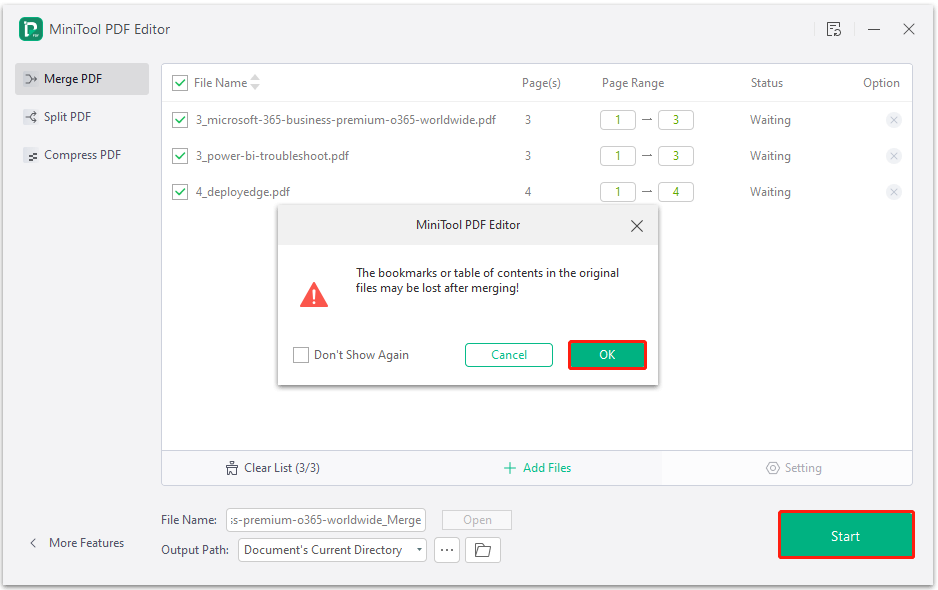The width and height of the screenshot is (938, 590).
Task: Minimize the MiniTool PDF Editor window
Action: [x=874, y=29]
